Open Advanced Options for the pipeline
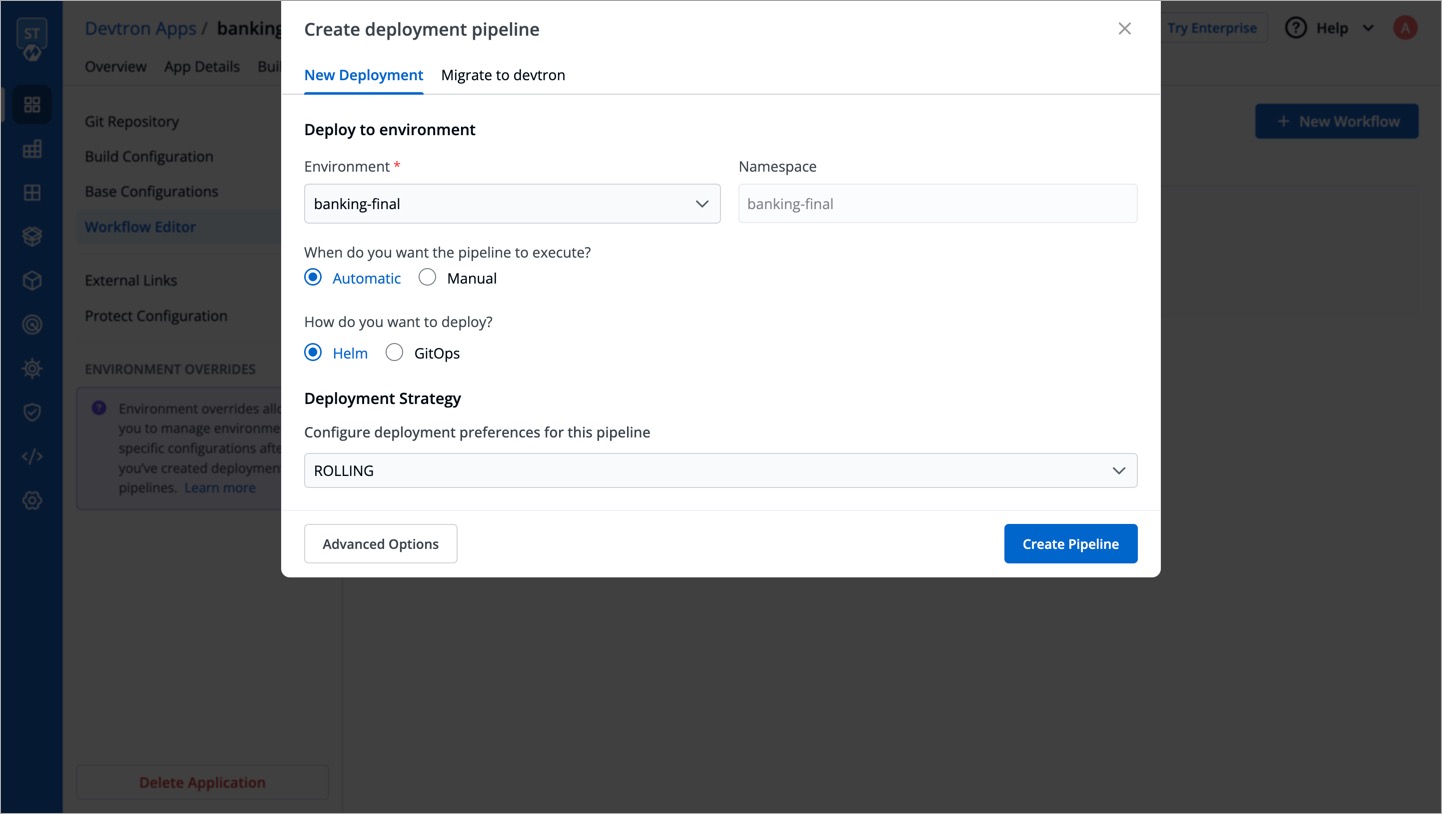The image size is (1442, 814). [x=380, y=543]
